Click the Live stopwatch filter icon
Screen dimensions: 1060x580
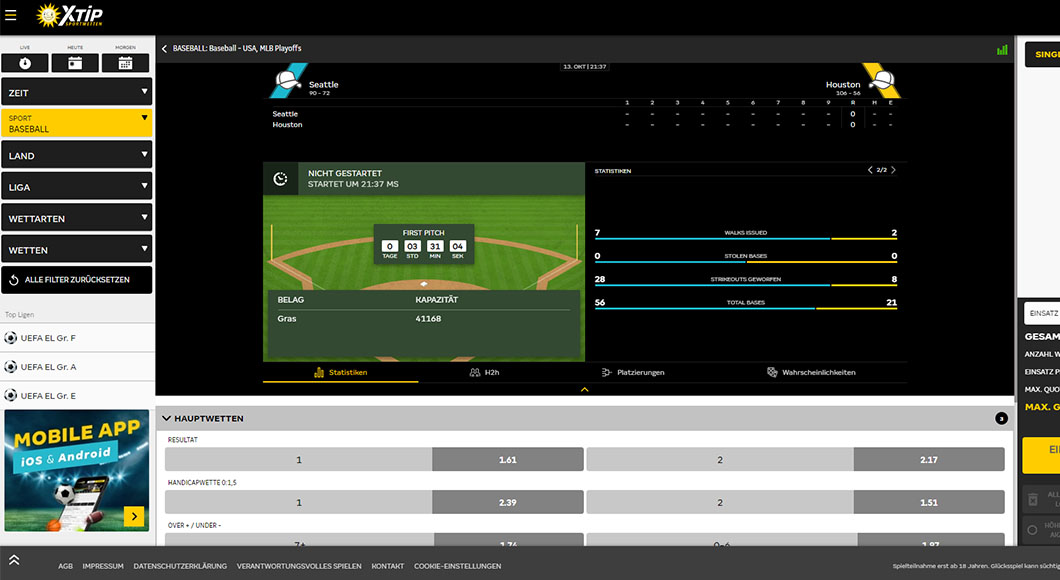tap(25, 63)
